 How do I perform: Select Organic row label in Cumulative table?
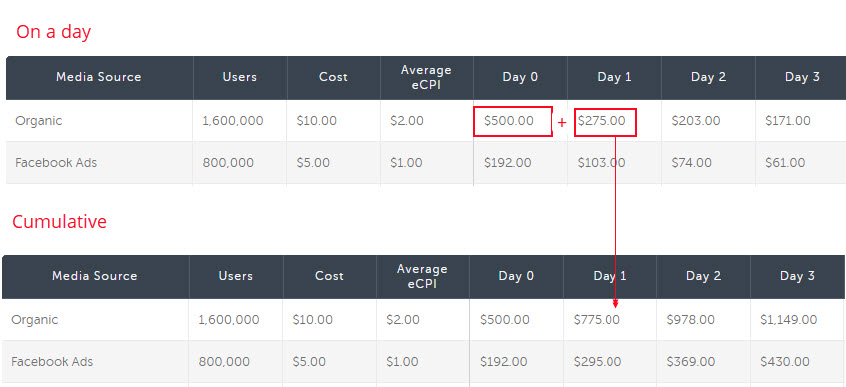[x=35, y=320]
